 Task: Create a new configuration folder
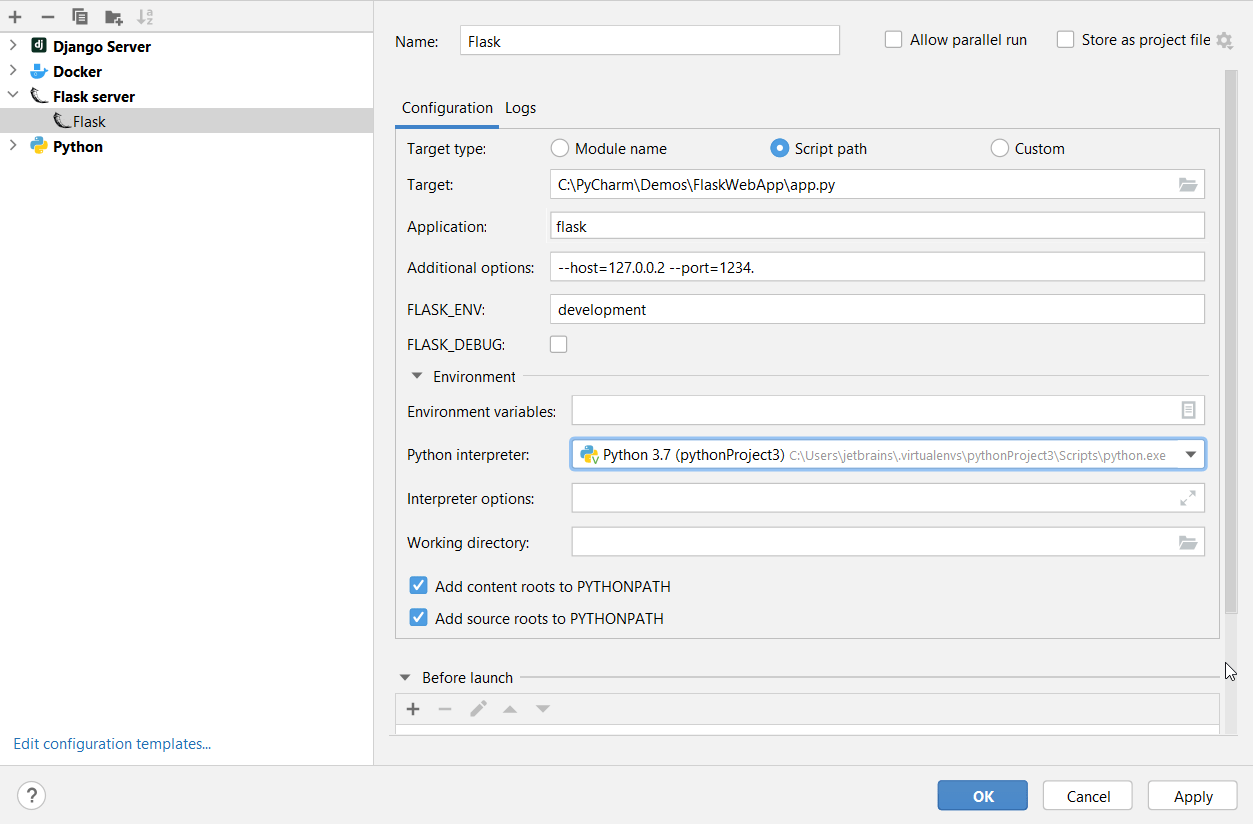(113, 17)
